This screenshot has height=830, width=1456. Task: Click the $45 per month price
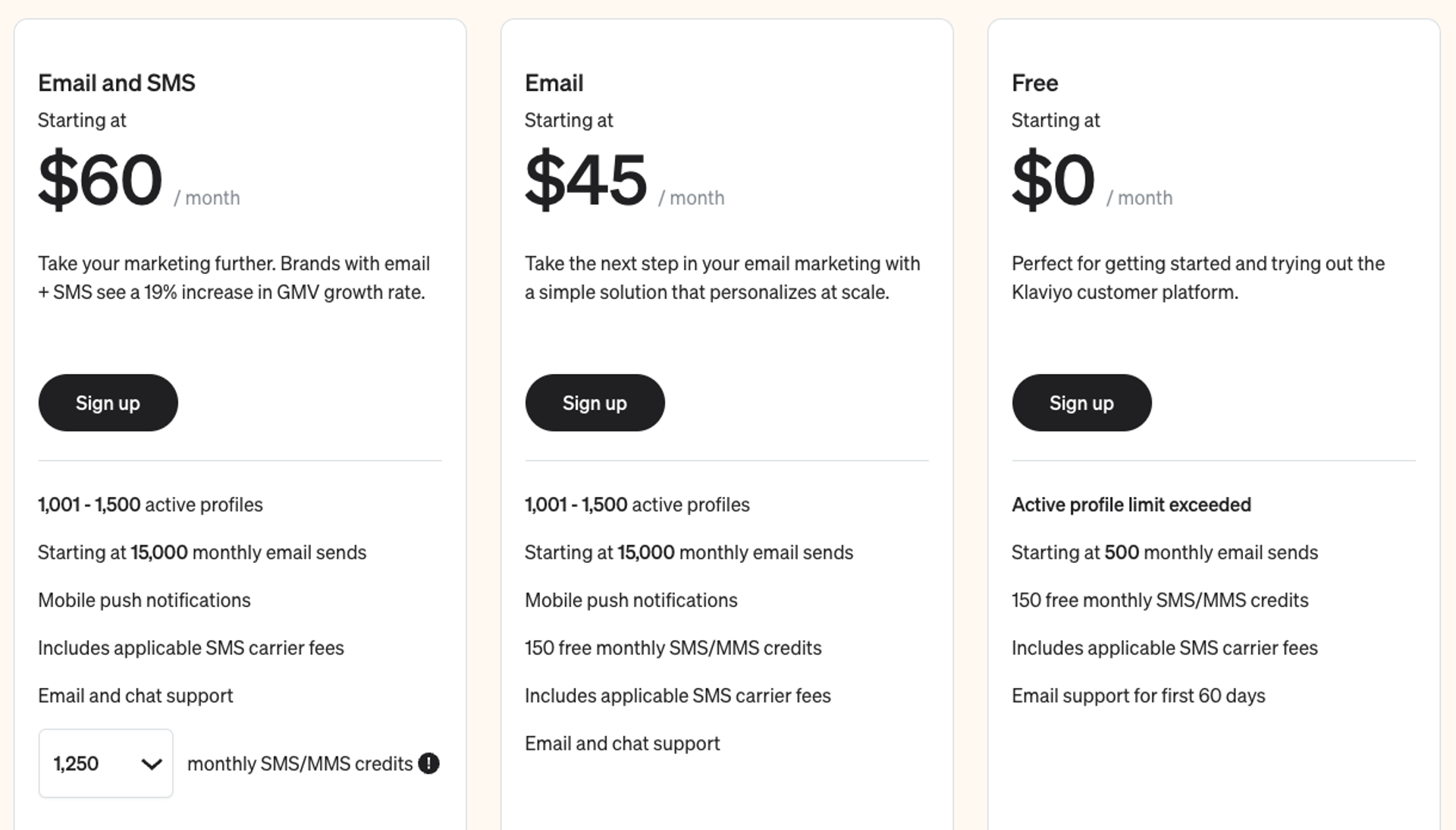click(x=586, y=178)
